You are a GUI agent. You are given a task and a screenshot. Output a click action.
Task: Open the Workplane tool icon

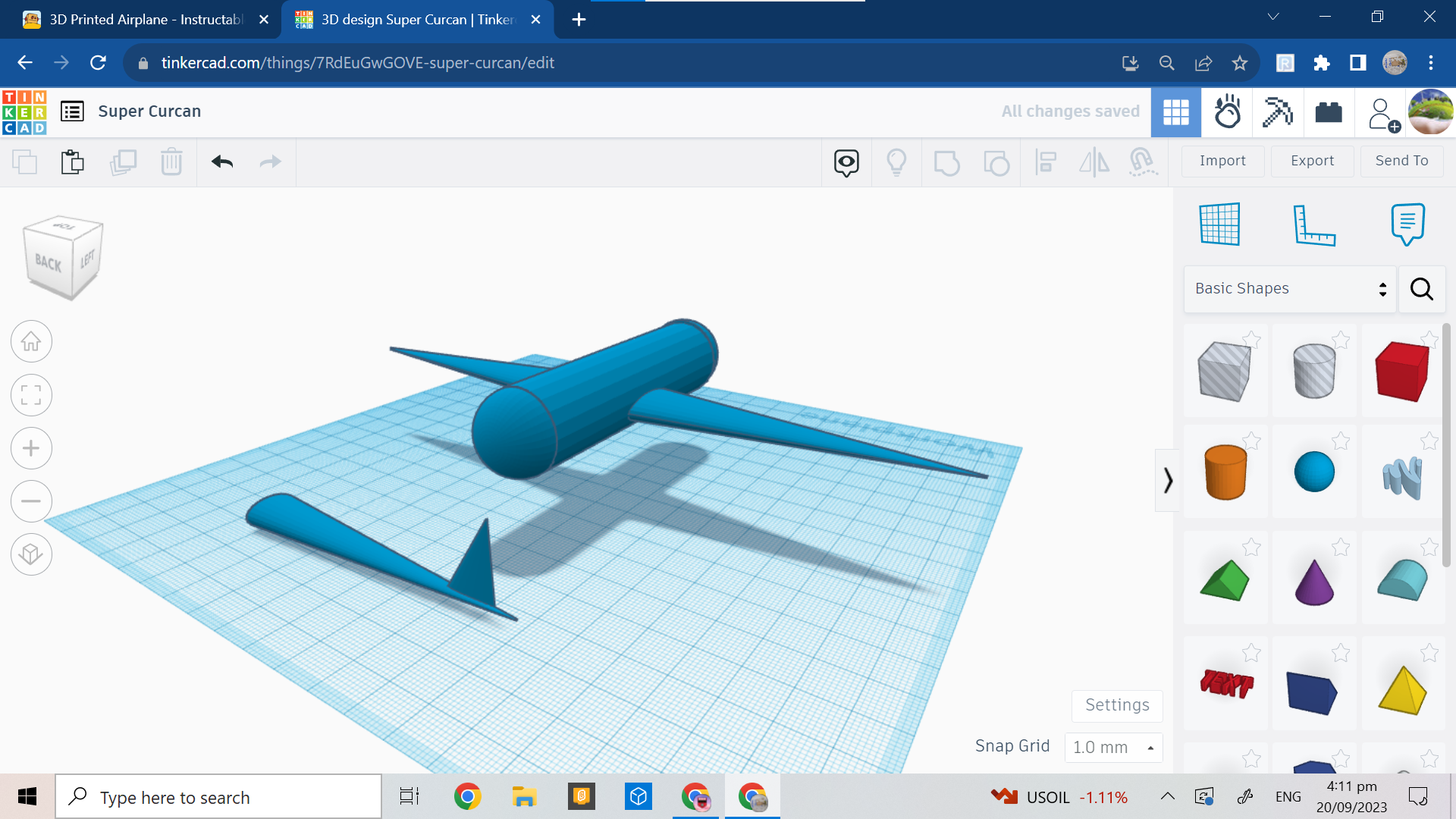(1219, 224)
